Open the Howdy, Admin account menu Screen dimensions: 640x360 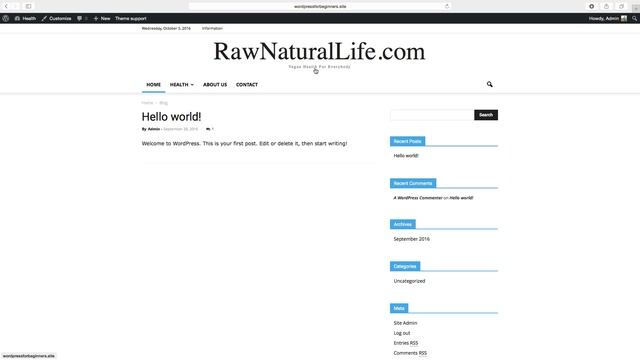pyautogui.click(x=607, y=18)
